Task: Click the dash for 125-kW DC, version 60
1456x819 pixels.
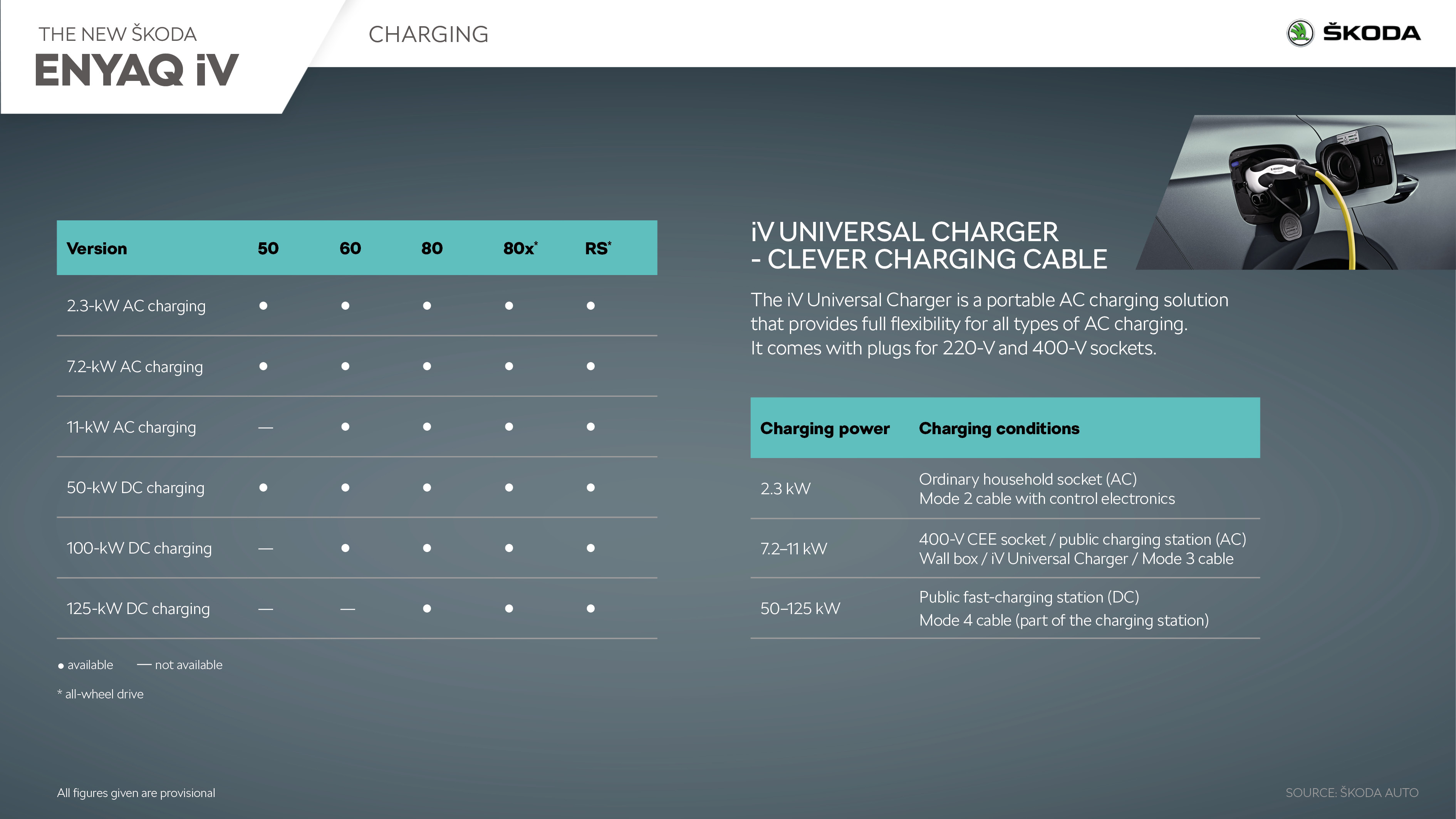Action: [347, 609]
